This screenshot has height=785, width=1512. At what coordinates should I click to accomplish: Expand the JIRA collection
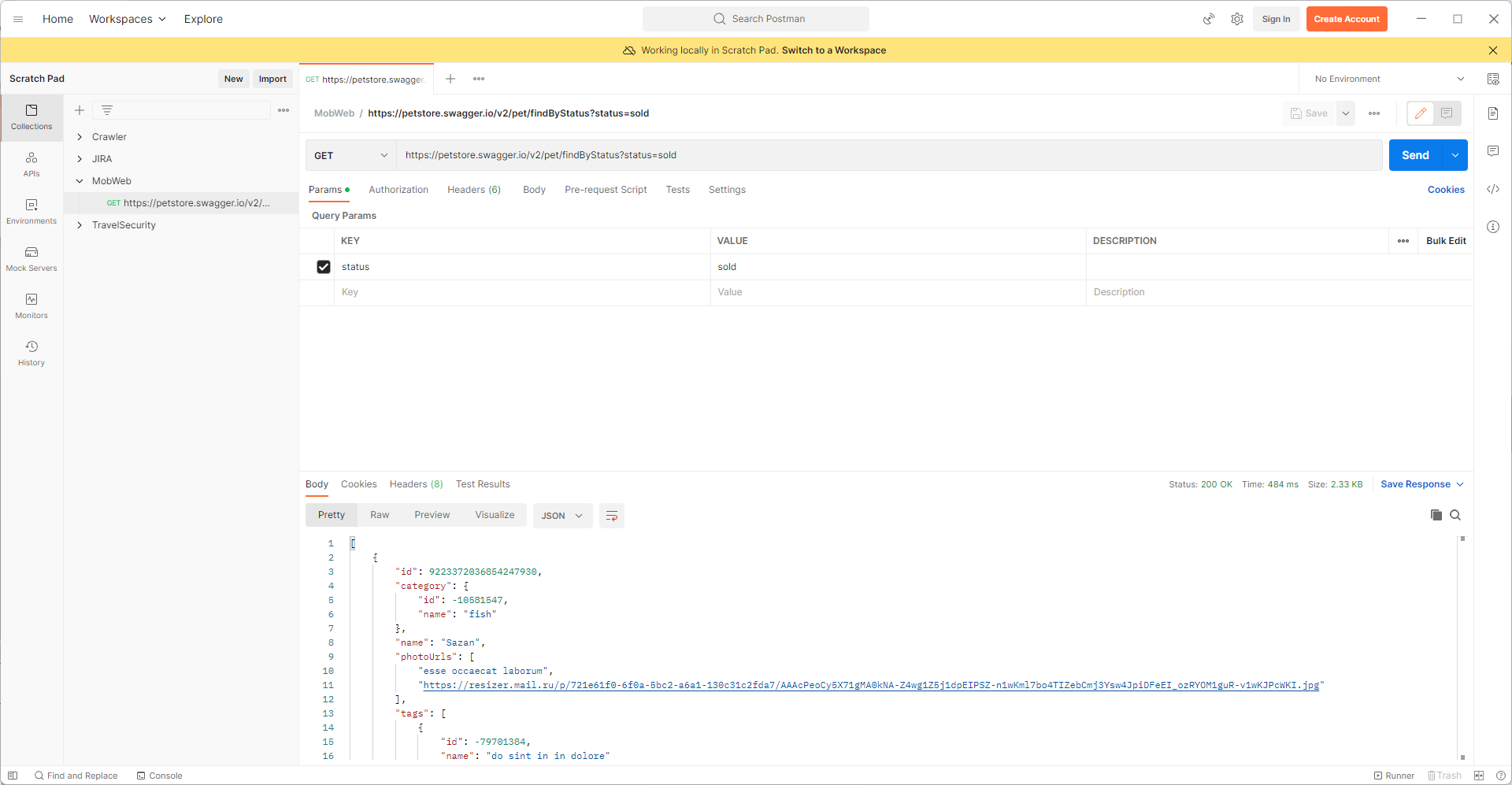tap(80, 159)
